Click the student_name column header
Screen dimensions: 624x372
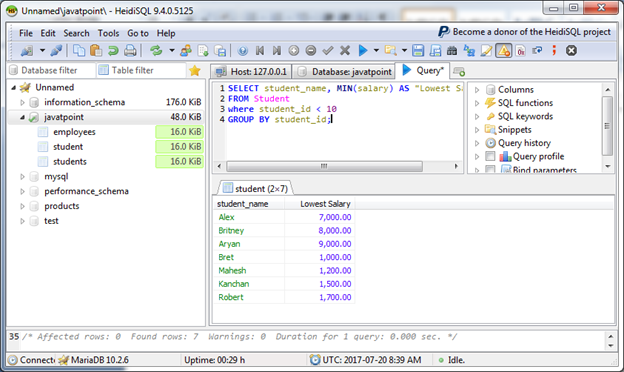point(249,204)
